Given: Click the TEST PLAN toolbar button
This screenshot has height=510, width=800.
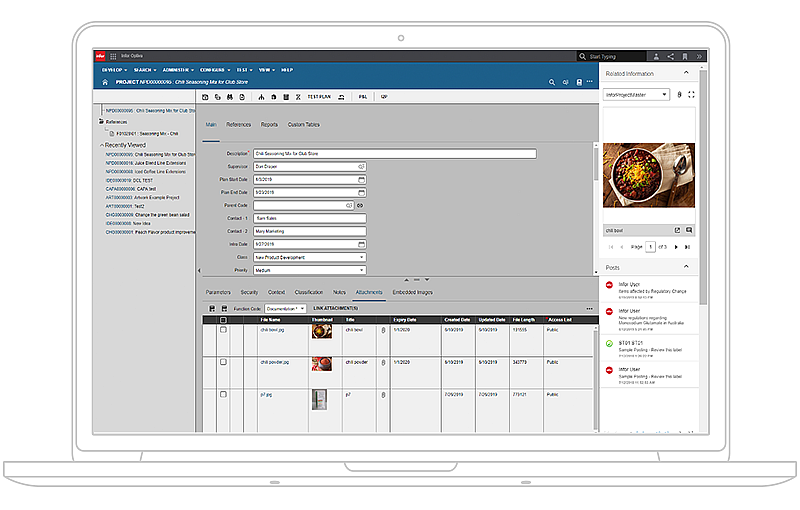Looking at the screenshot, I should click(x=319, y=97).
